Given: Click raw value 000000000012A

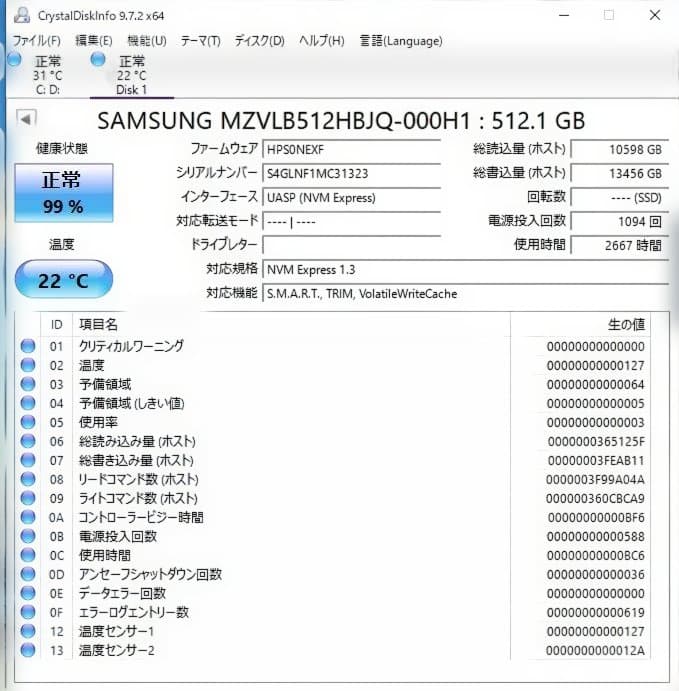Looking at the screenshot, I should (x=595, y=650).
